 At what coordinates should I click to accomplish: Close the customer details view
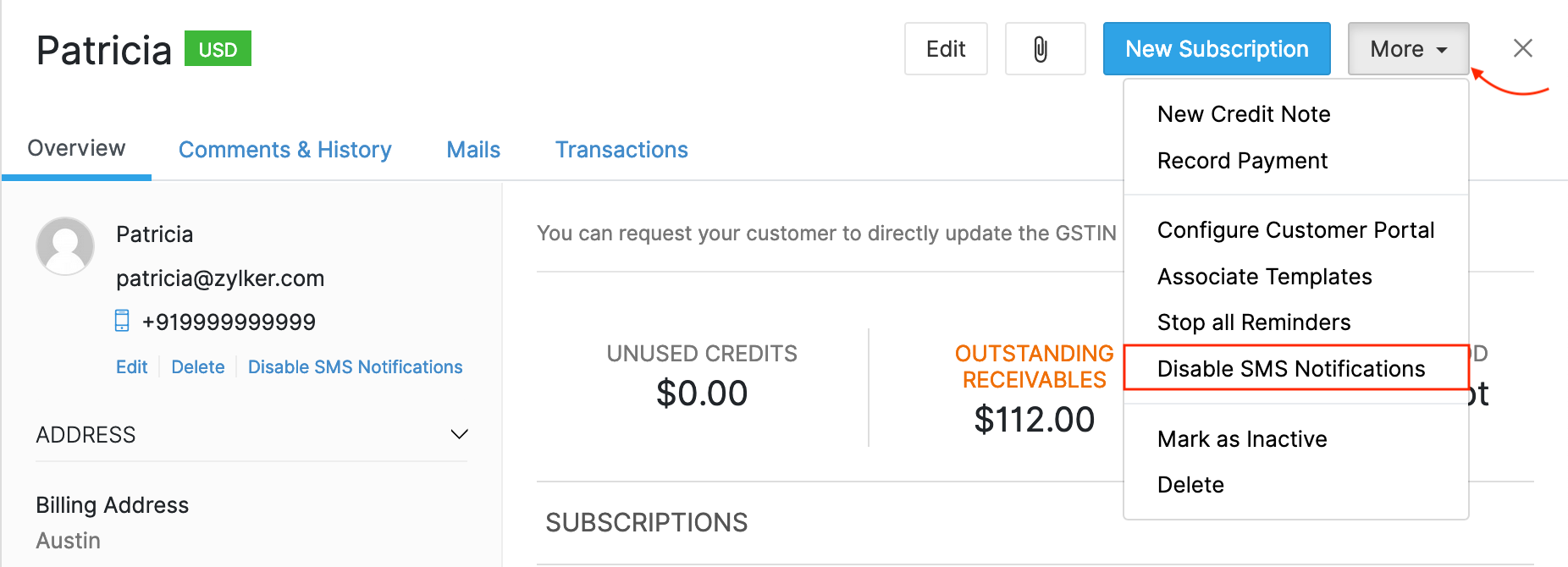coord(1523,48)
